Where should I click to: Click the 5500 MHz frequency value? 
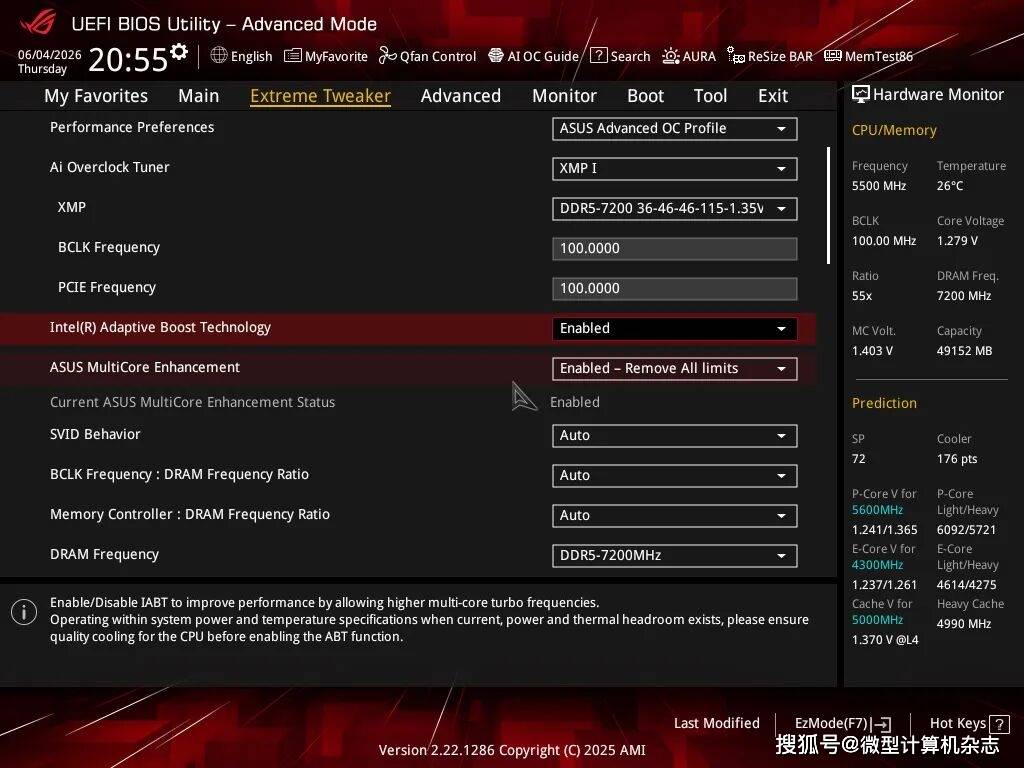coord(879,185)
